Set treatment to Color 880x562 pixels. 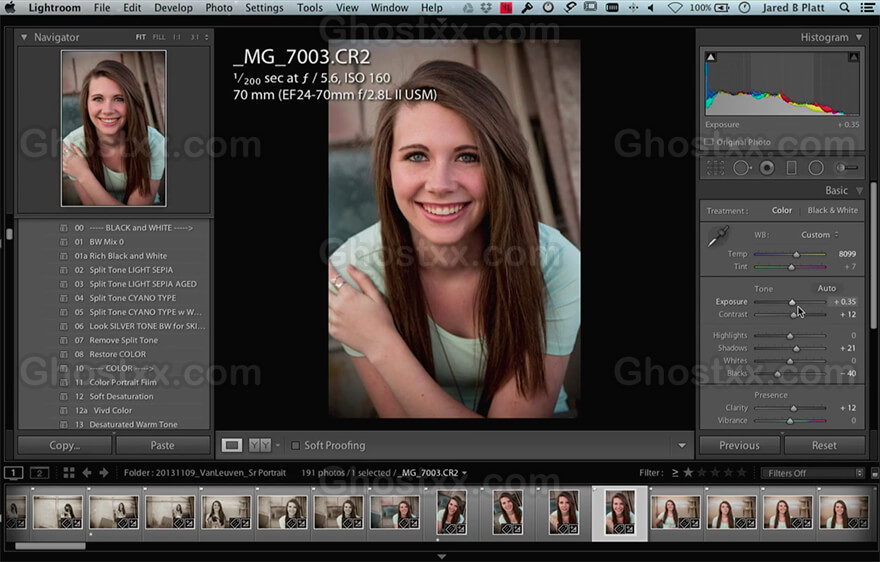(x=782, y=210)
